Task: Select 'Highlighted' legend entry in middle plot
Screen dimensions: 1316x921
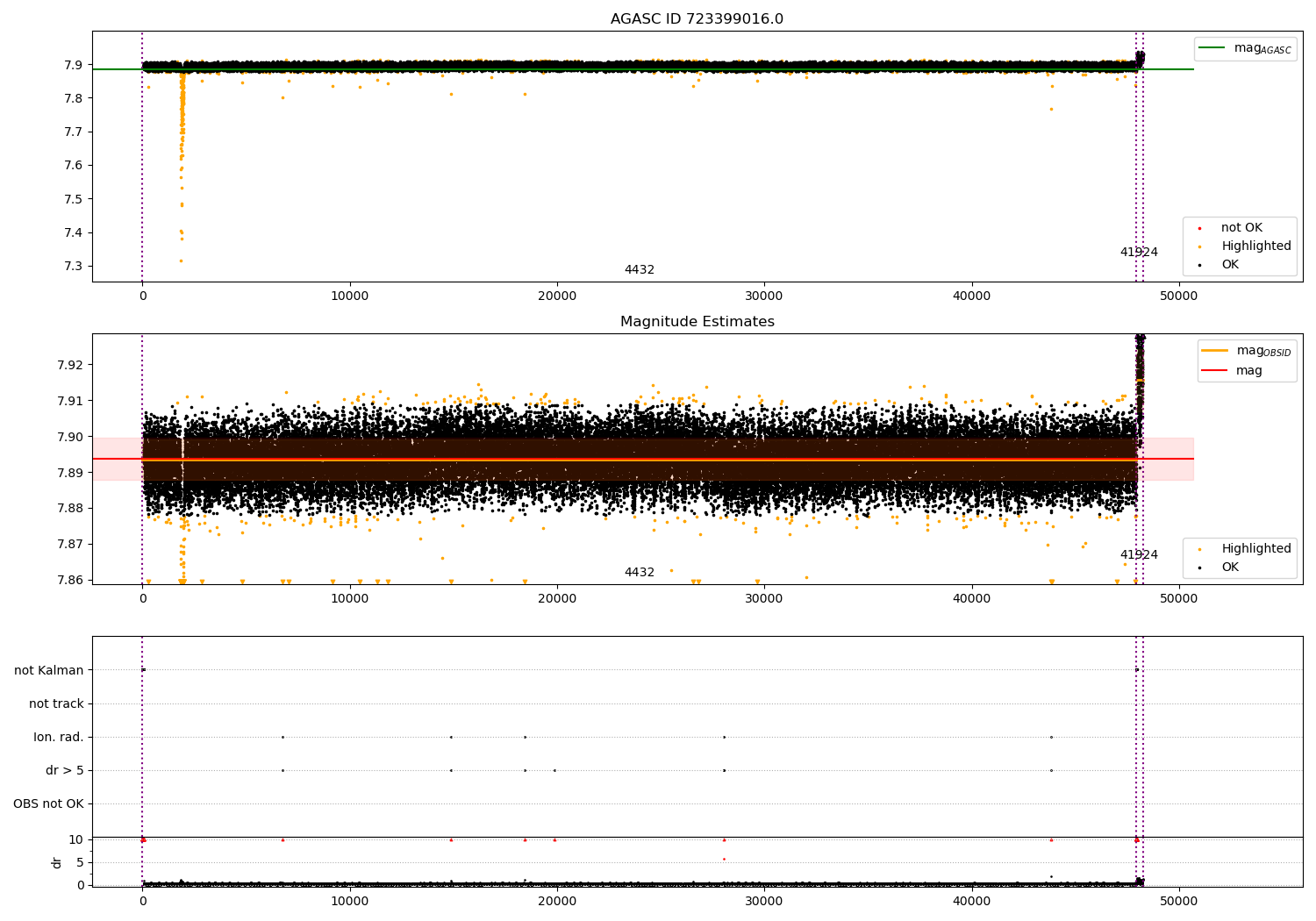Action: pyautogui.click(x=1255, y=549)
